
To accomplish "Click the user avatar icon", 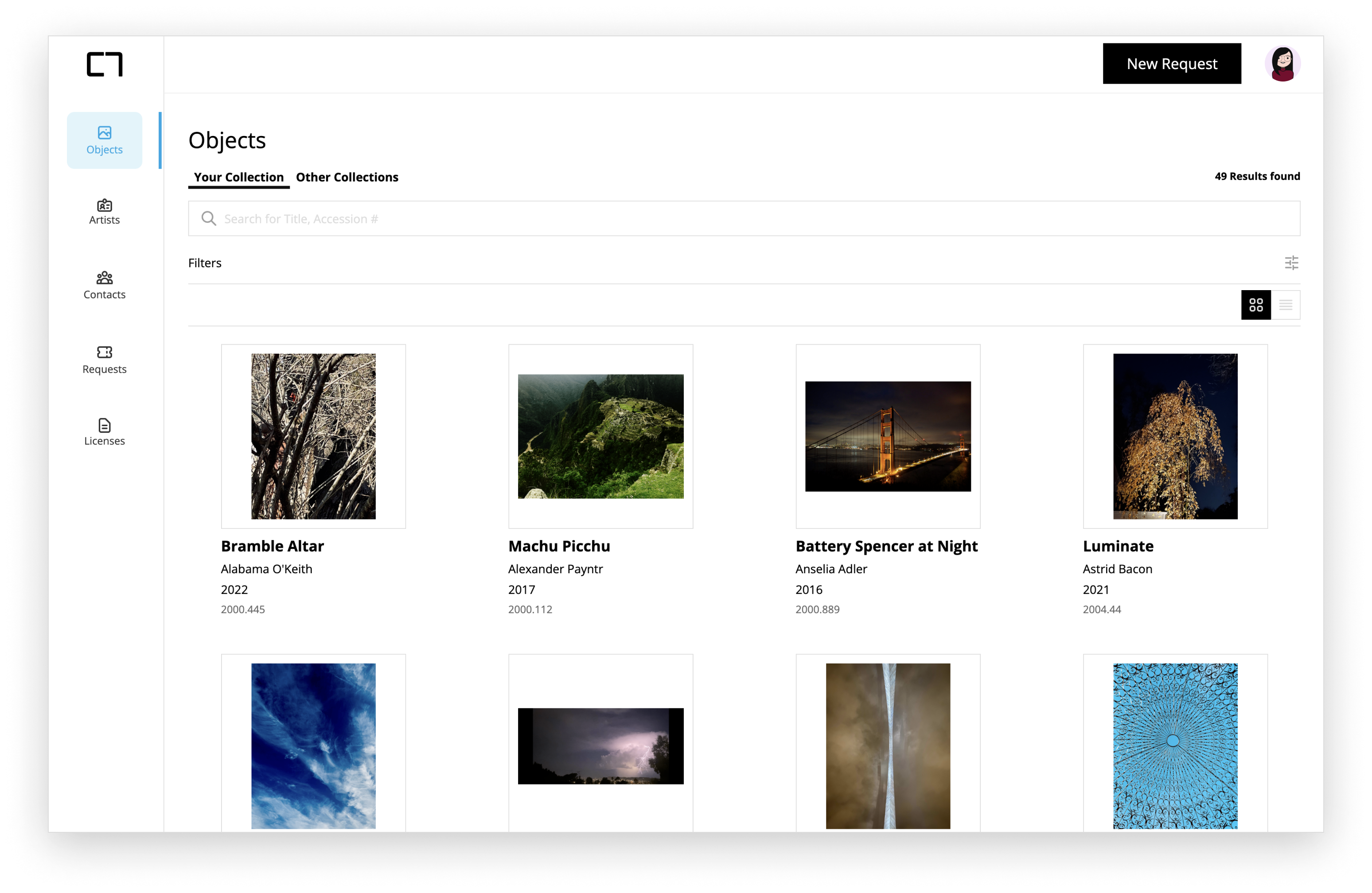I will [1282, 63].
